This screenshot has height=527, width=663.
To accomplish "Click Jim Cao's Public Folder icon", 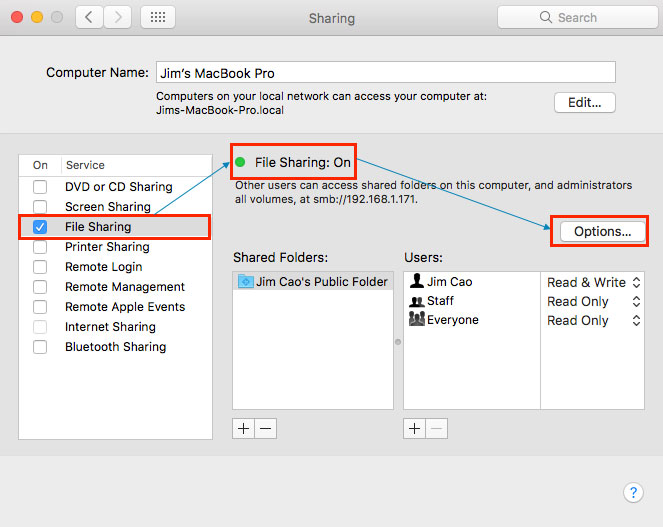I will [x=245, y=281].
